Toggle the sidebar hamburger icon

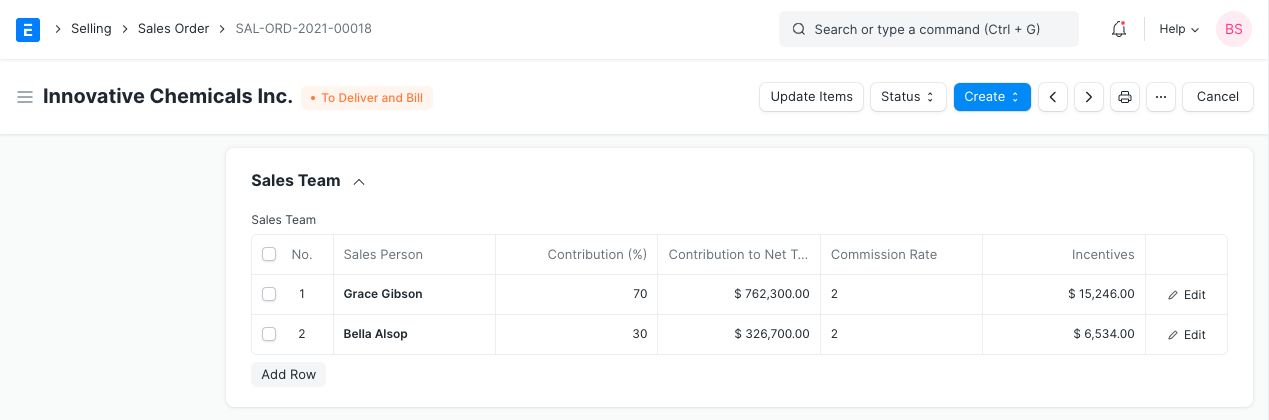(25, 97)
